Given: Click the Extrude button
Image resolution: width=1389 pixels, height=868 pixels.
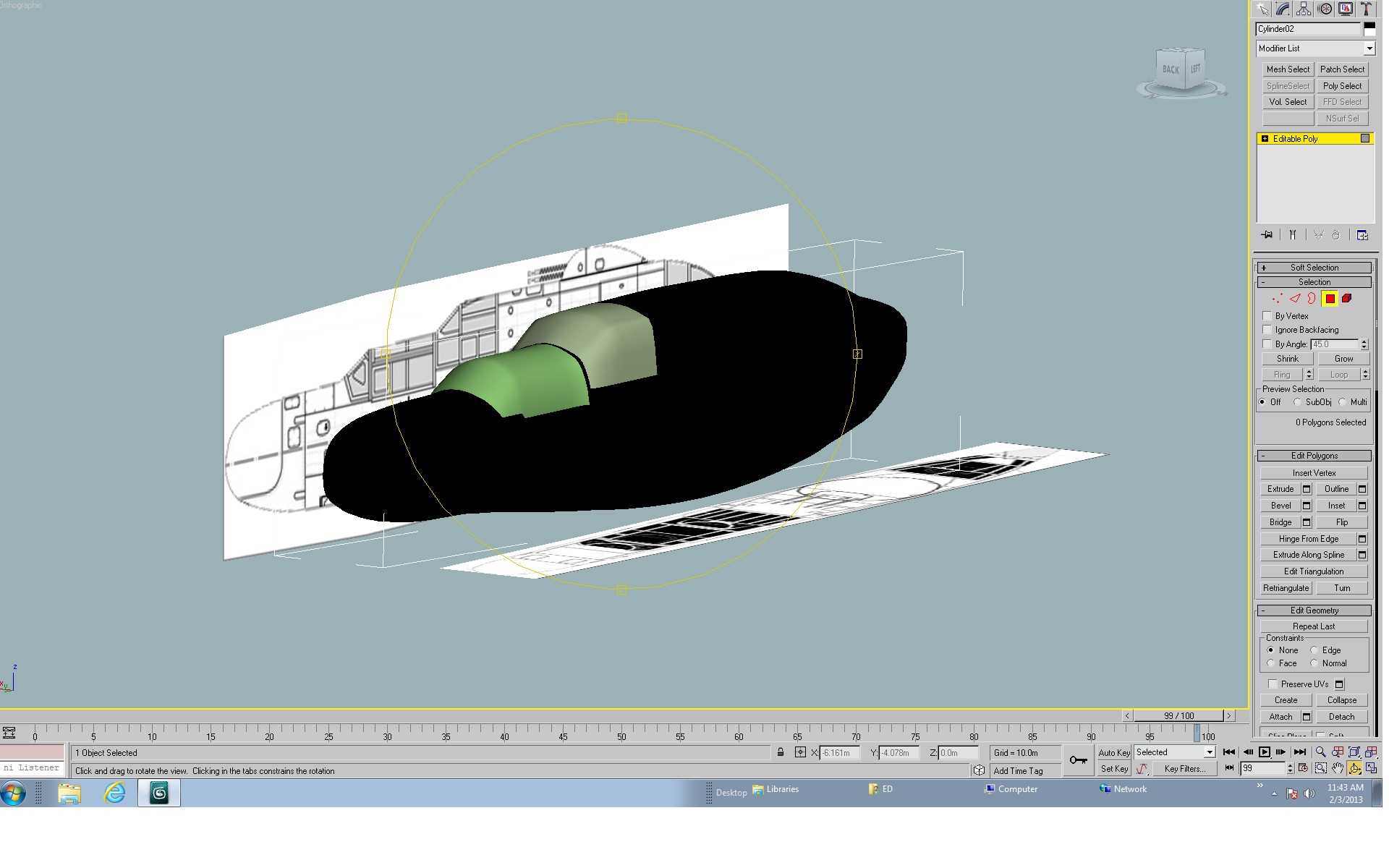Looking at the screenshot, I should tap(1280, 489).
